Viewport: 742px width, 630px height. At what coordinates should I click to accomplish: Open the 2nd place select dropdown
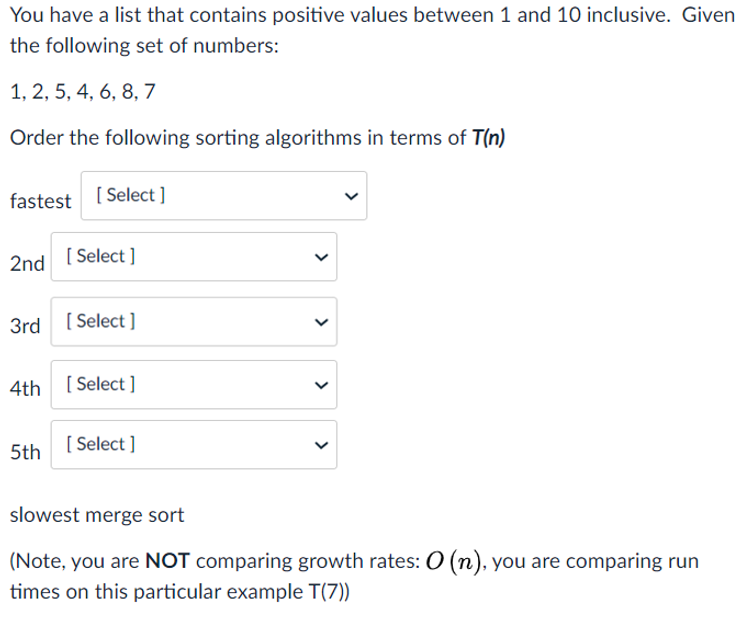pos(194,257)
